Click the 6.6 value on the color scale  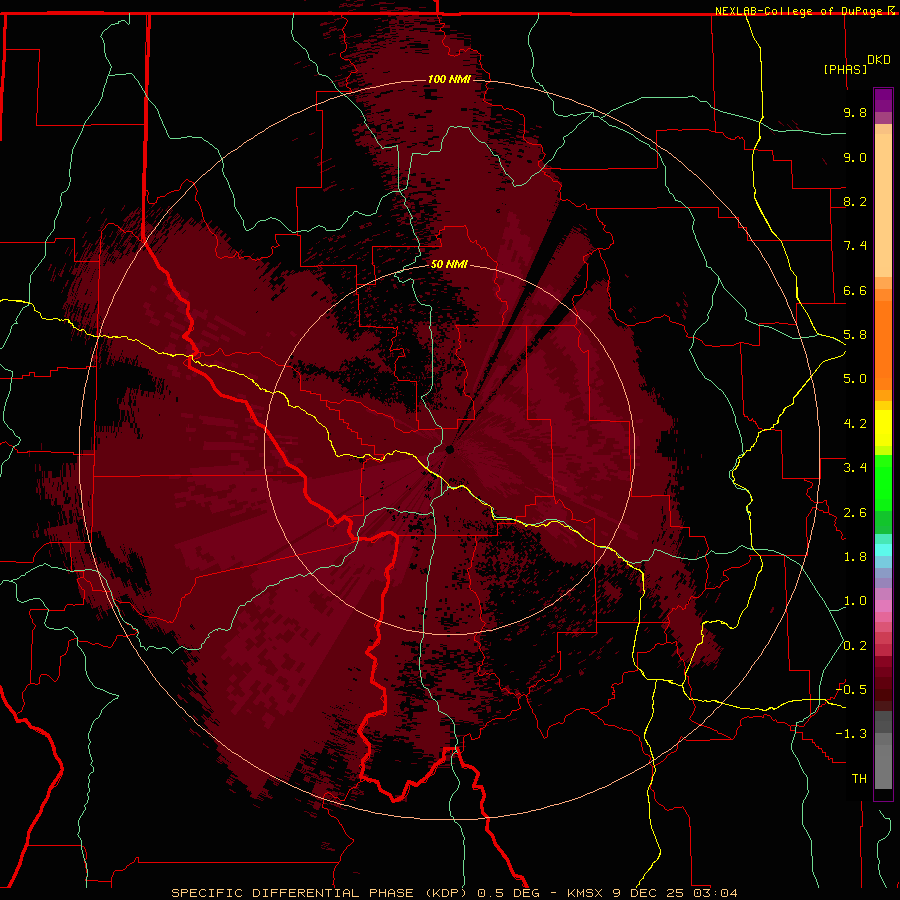[x=855, y=290]
